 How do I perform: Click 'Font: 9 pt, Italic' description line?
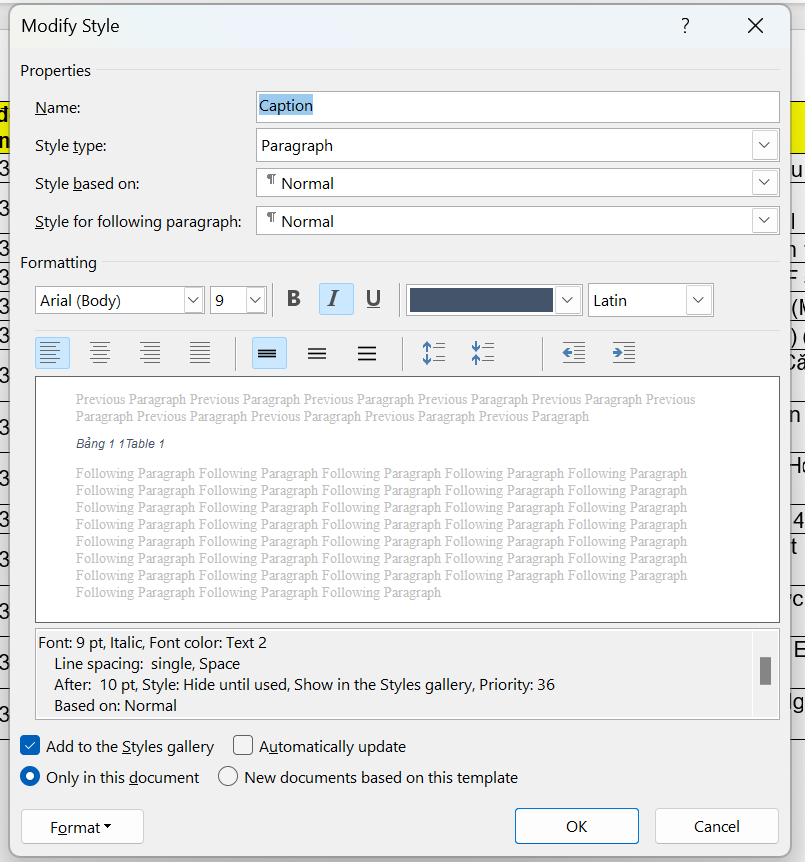click(152, 643)
